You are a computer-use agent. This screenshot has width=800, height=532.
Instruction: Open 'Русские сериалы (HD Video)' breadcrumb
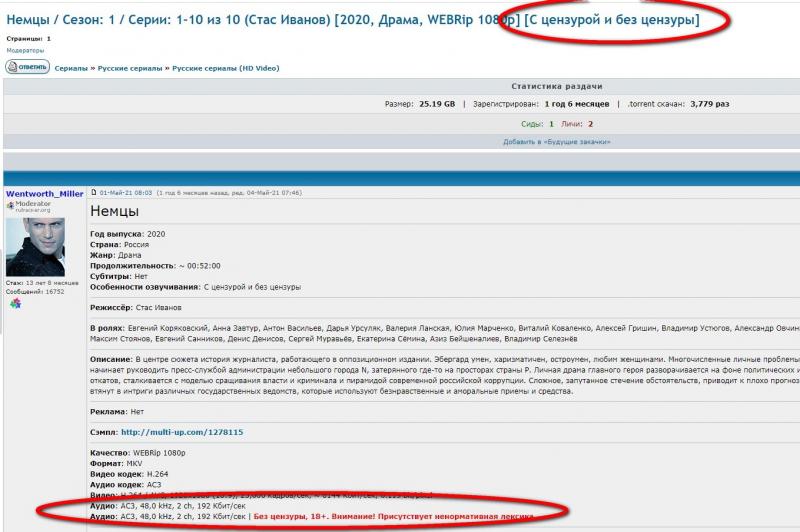[x=226, y=68]
